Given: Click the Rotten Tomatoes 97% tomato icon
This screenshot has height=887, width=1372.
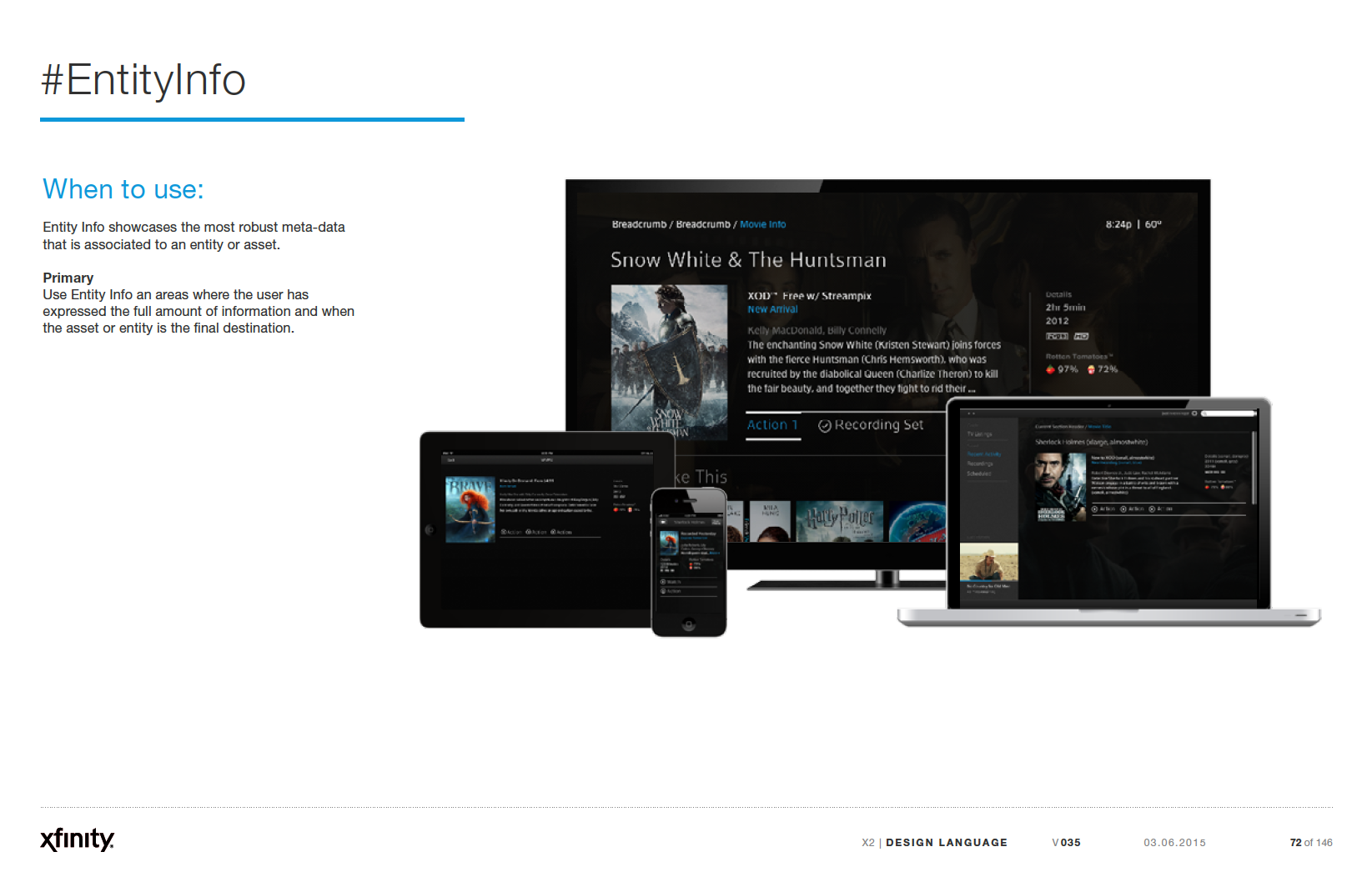Looking at the screenshot, I should pyautogui.click(x=1050, y=368).
